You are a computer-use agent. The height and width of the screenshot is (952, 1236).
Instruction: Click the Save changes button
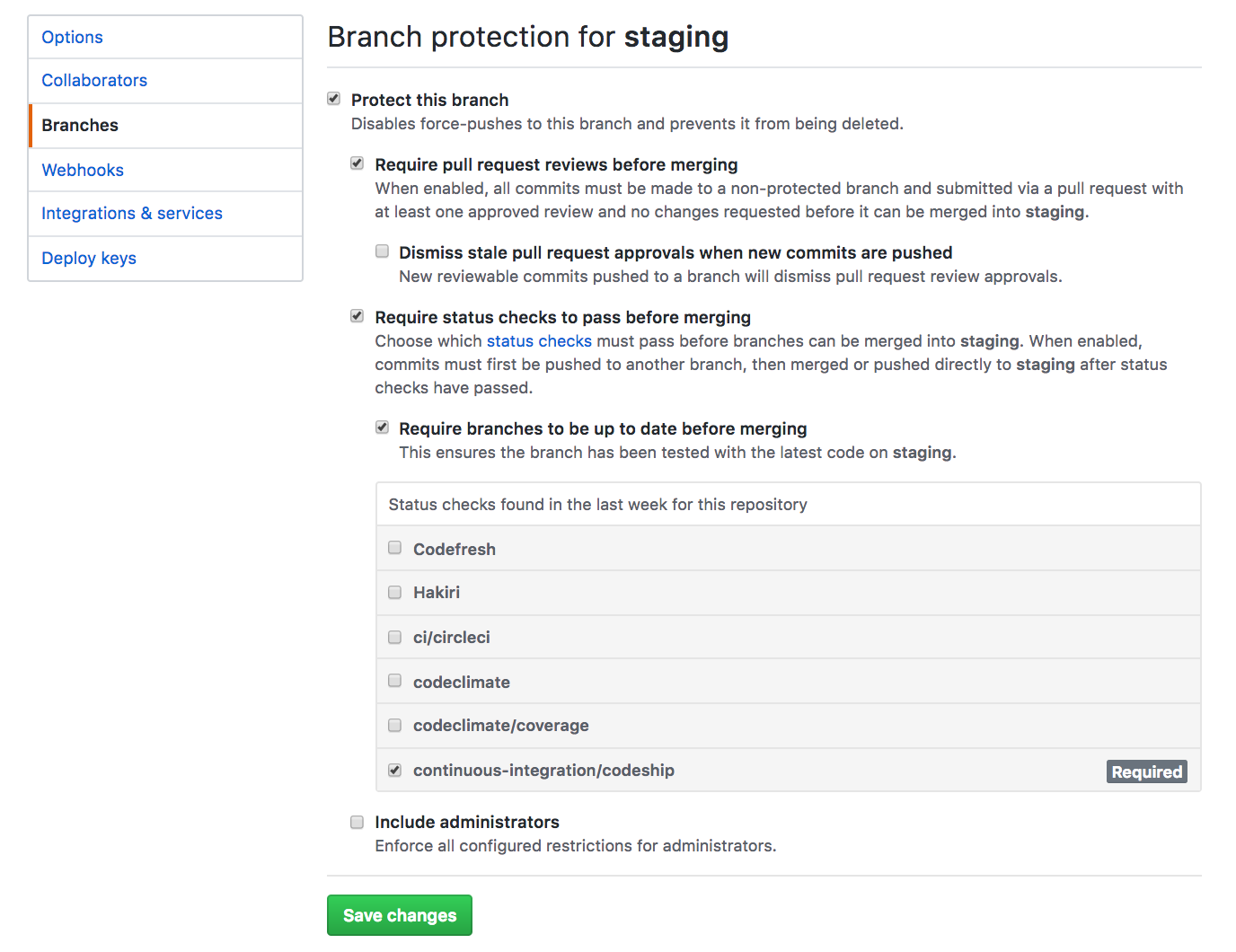point(400,915)
